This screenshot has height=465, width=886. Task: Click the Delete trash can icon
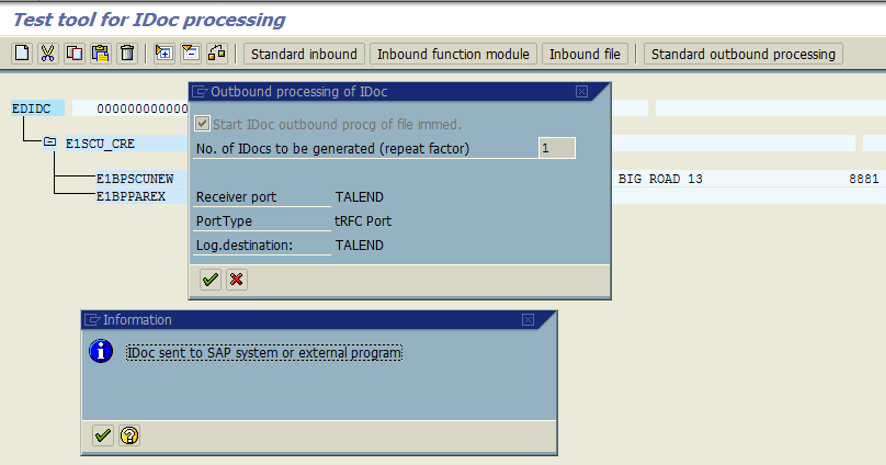click(126, 54)
